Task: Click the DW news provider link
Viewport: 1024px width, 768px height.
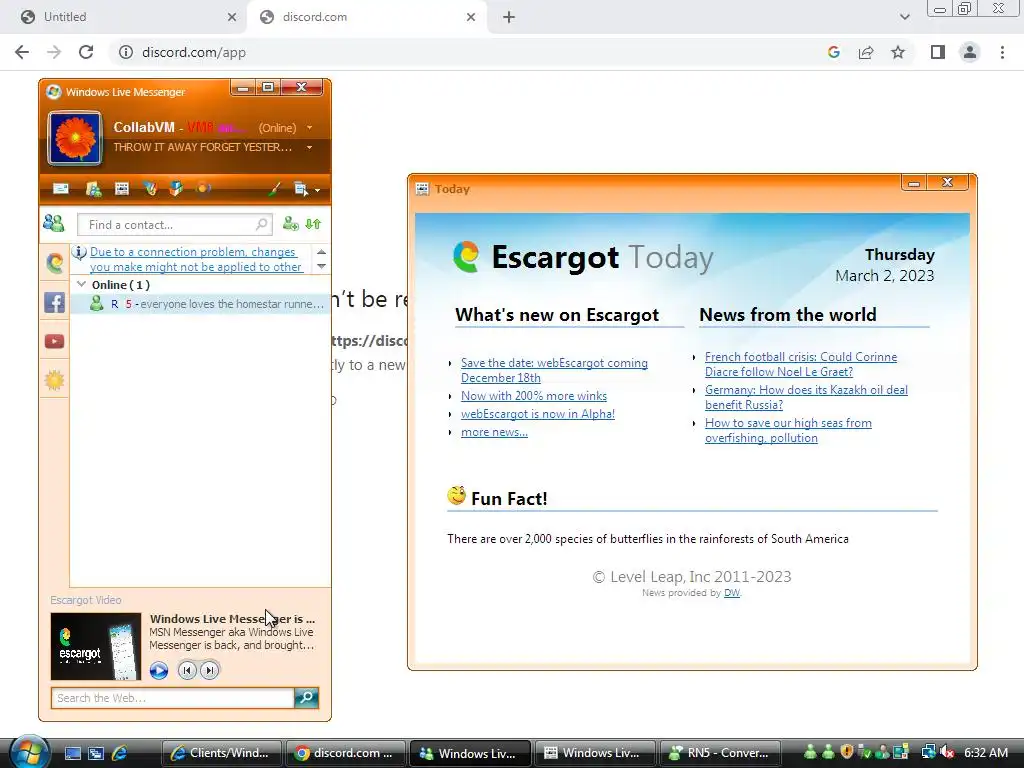Action: coord(731,593)
